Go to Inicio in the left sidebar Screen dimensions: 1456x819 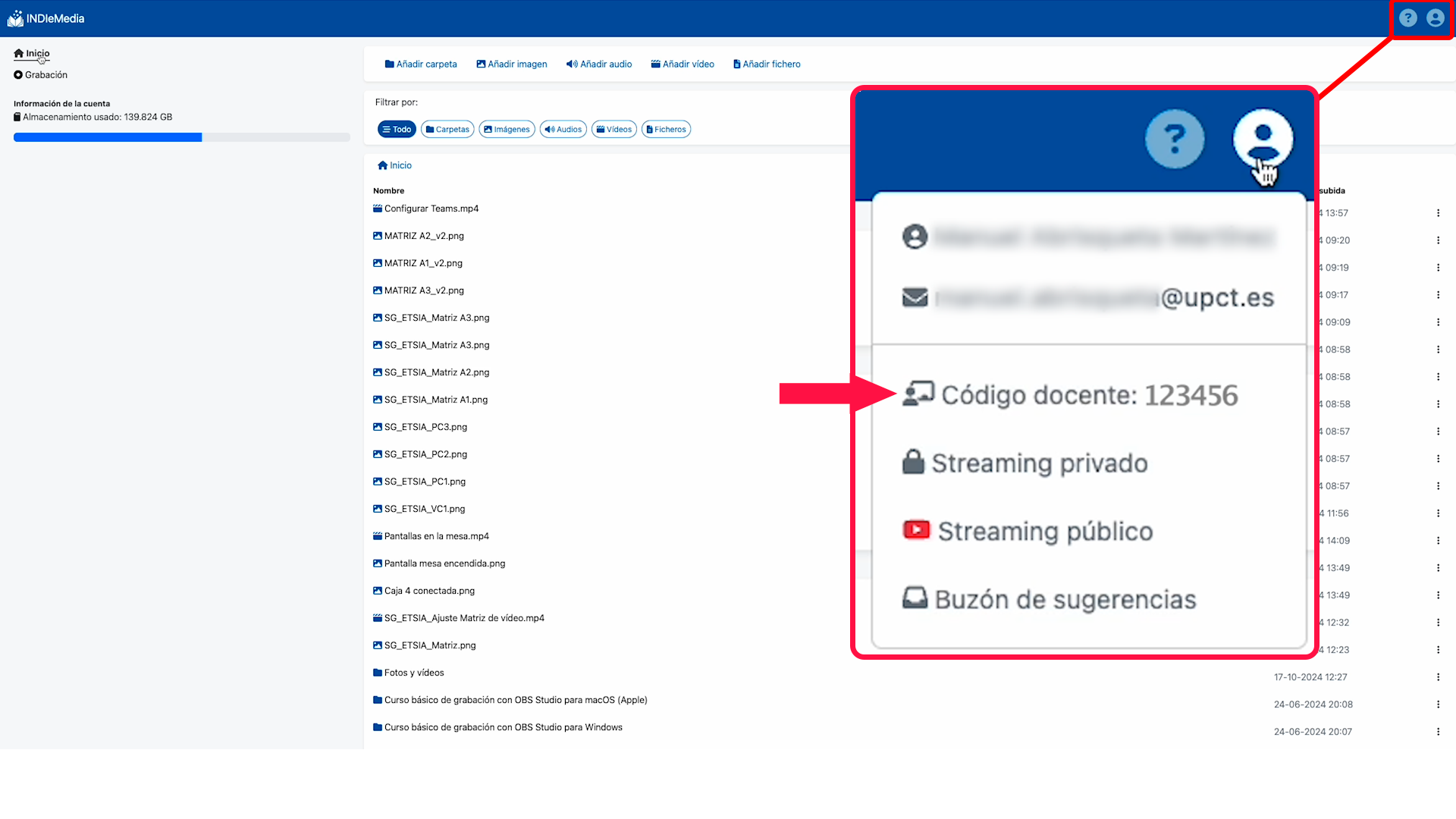32,54
